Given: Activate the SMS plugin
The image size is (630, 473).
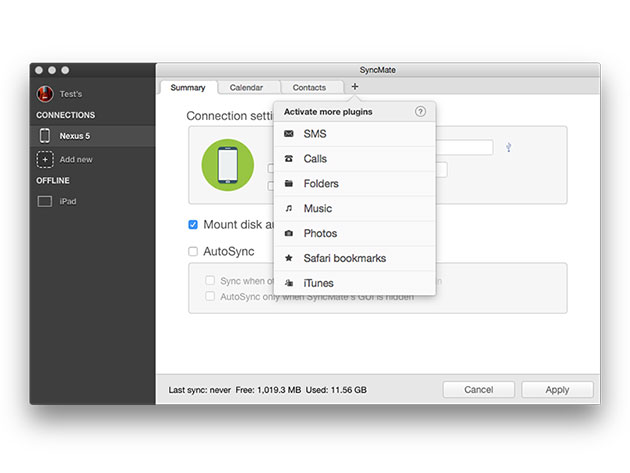Looking at the screenshot, I should [x=354, y=134].
